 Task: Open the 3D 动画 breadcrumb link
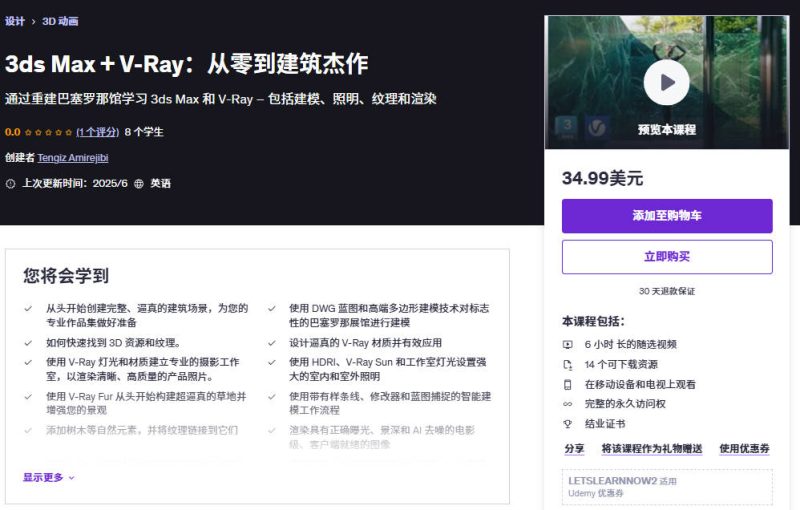[x=60, y=21]
